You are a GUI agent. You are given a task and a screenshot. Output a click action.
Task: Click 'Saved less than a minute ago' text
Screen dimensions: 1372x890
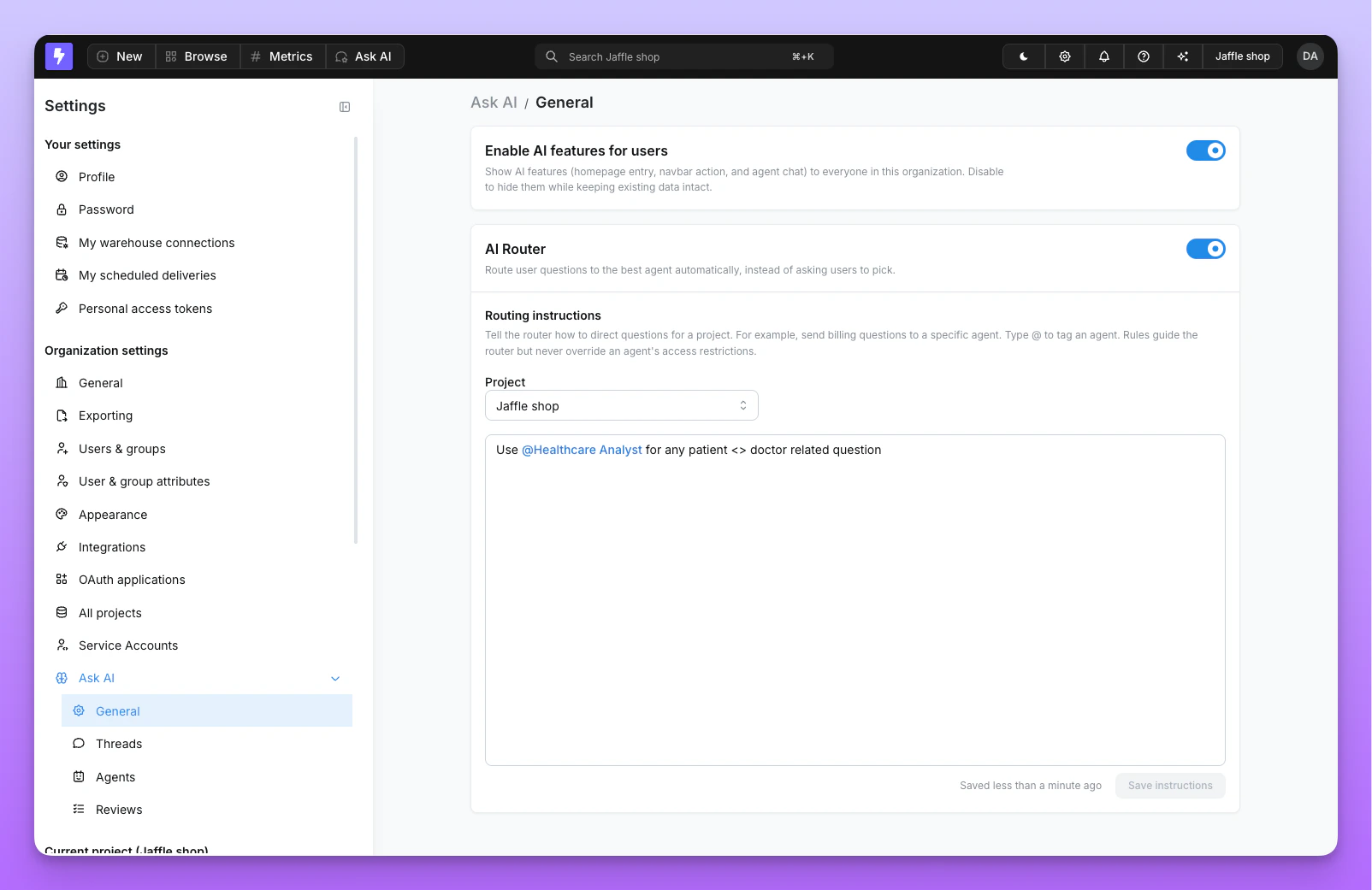point(1031,786)
